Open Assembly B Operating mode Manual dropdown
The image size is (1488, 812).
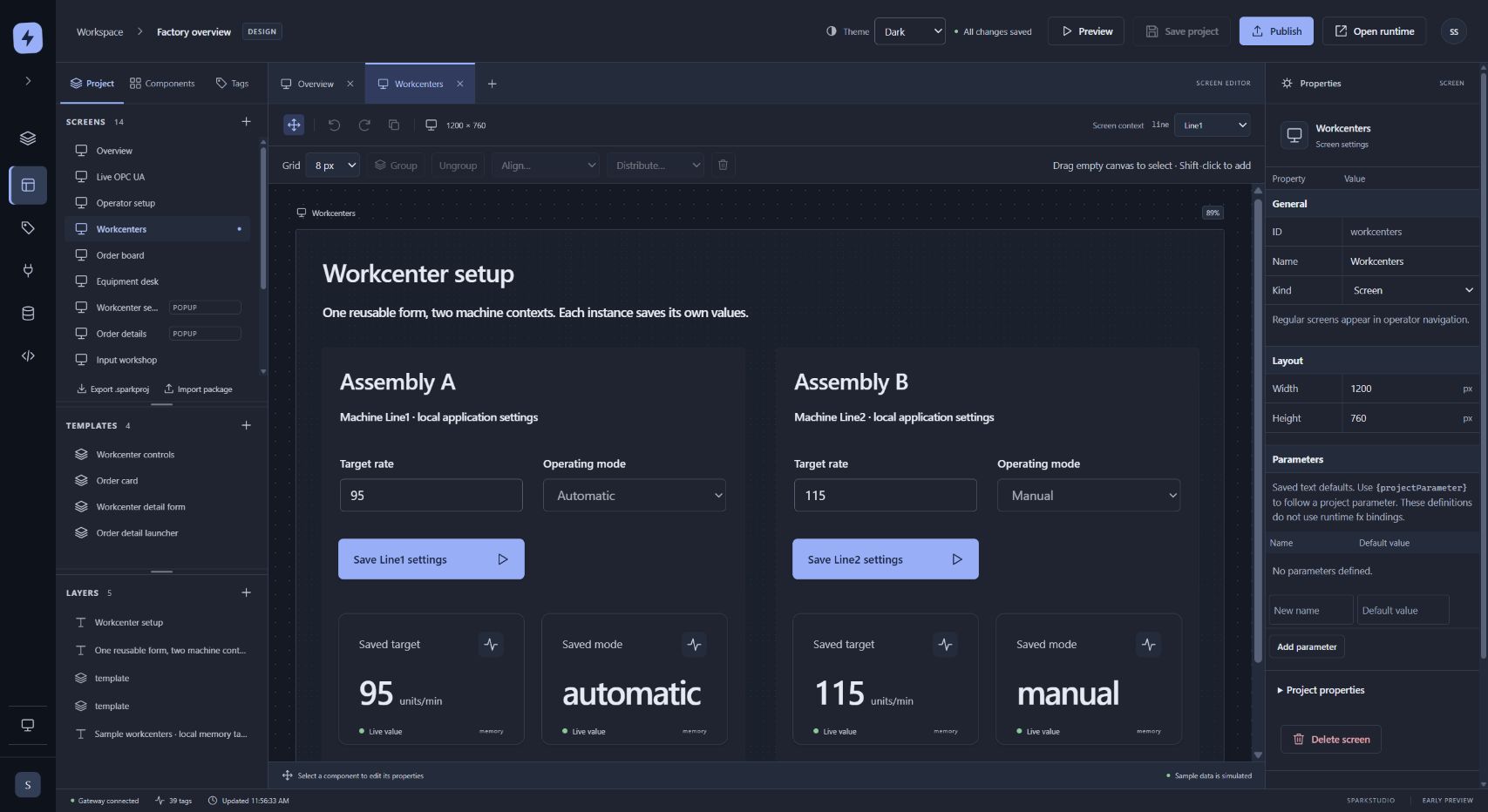pyautogui.click(x=1089, y=495)
